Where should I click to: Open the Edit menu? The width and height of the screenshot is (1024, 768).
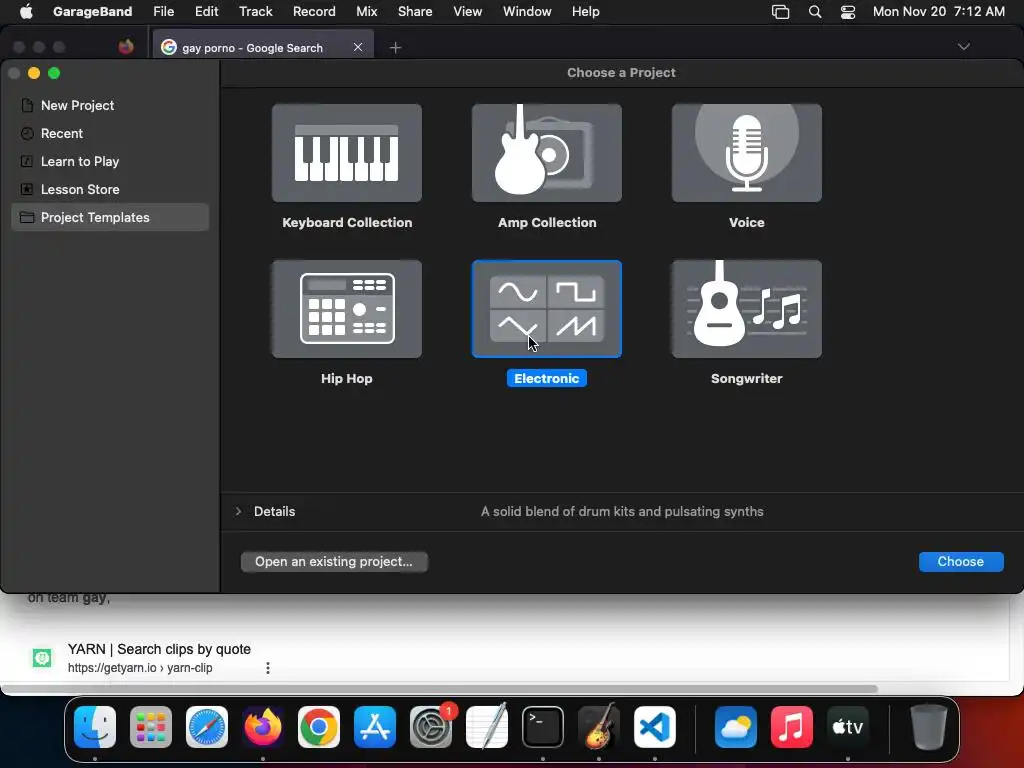click(x=206, y=11)
